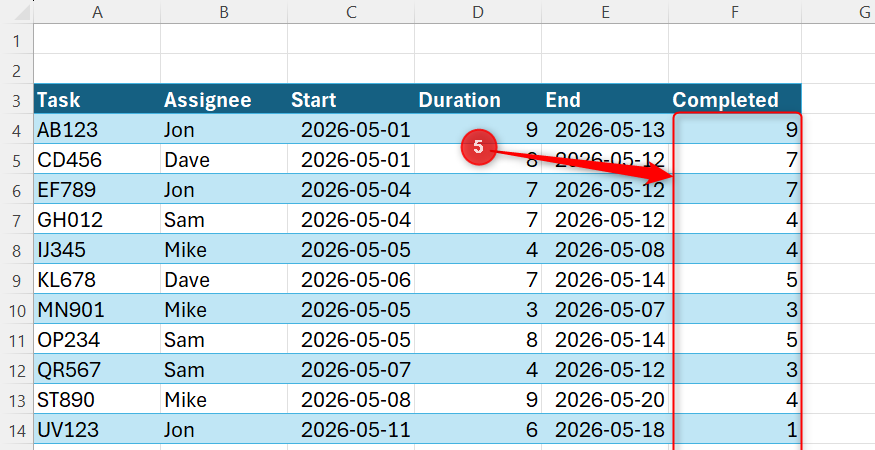Image resolution: width=875 pixels, height=450 pixels.
Task: Click assignee Jon in AB123 row
Action: pos(224,130)
